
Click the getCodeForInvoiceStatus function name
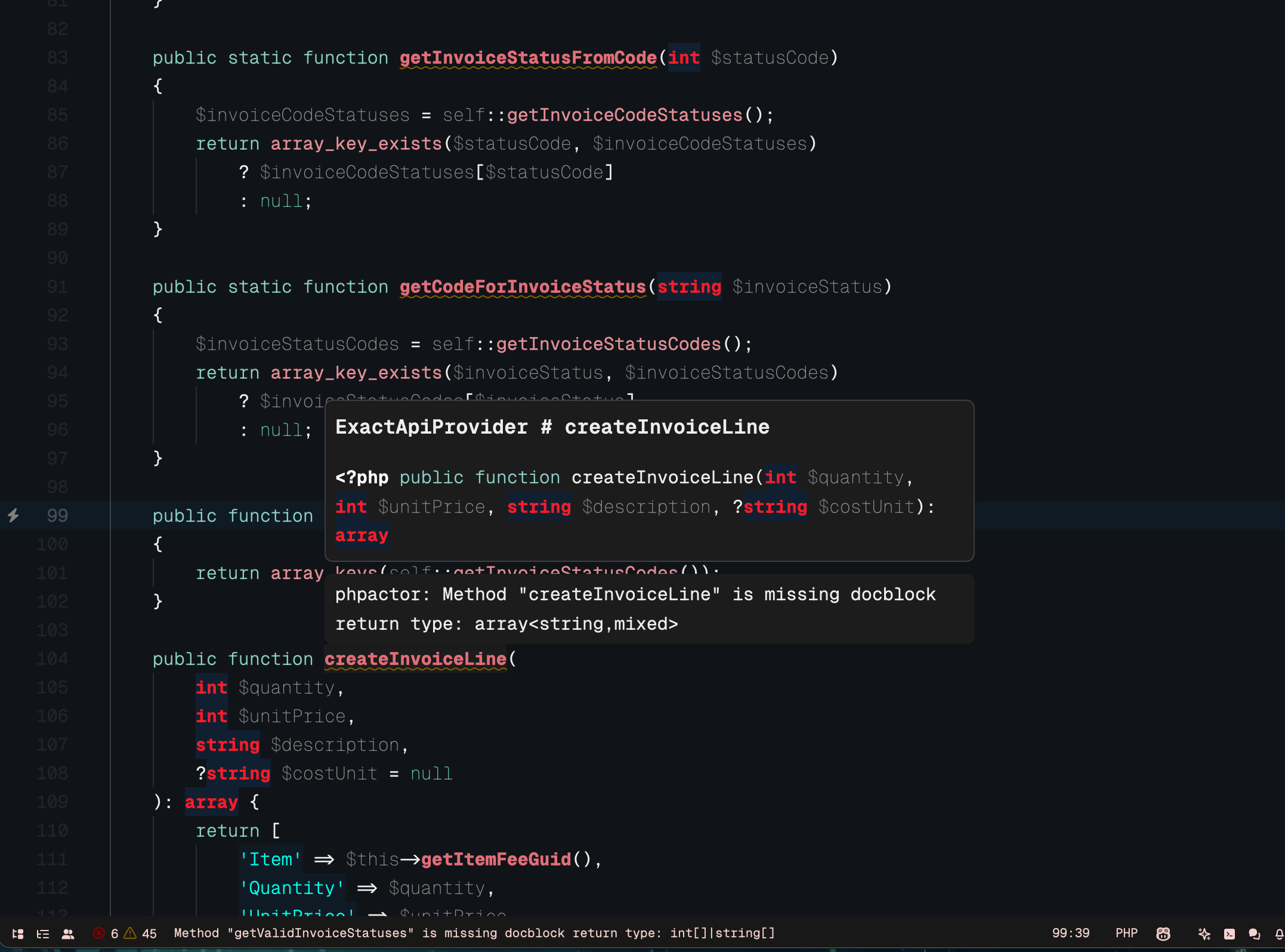[x=523, y=287]
